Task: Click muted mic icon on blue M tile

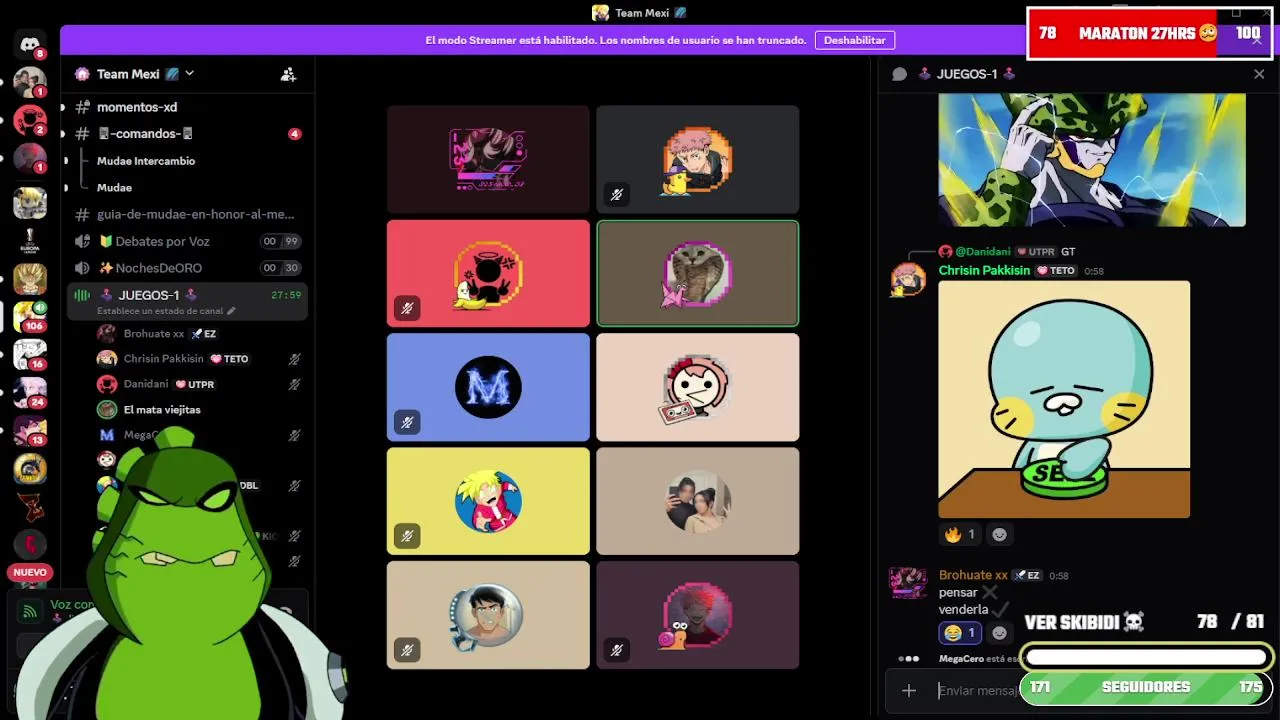Action: [x=407, y=423]
